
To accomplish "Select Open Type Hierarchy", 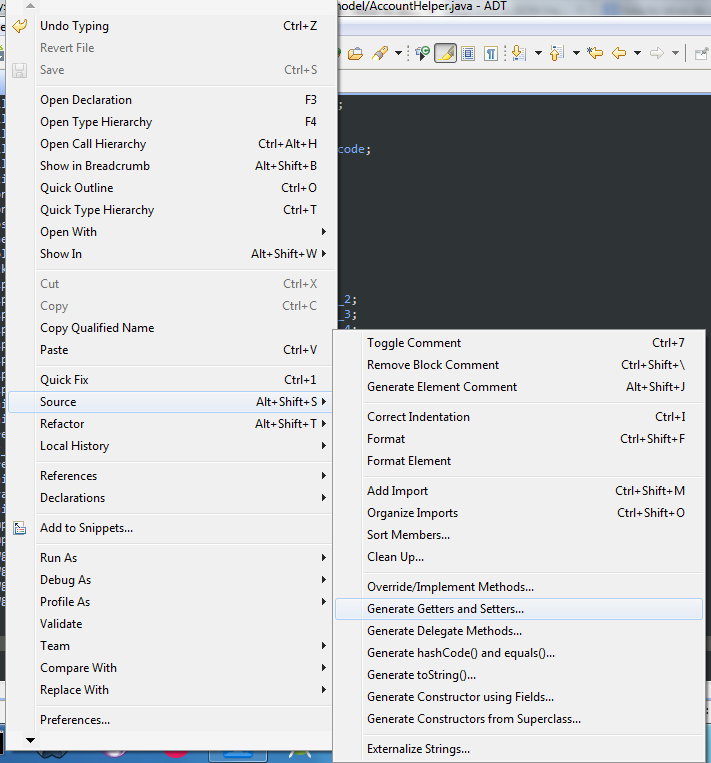I will (172, 122).
